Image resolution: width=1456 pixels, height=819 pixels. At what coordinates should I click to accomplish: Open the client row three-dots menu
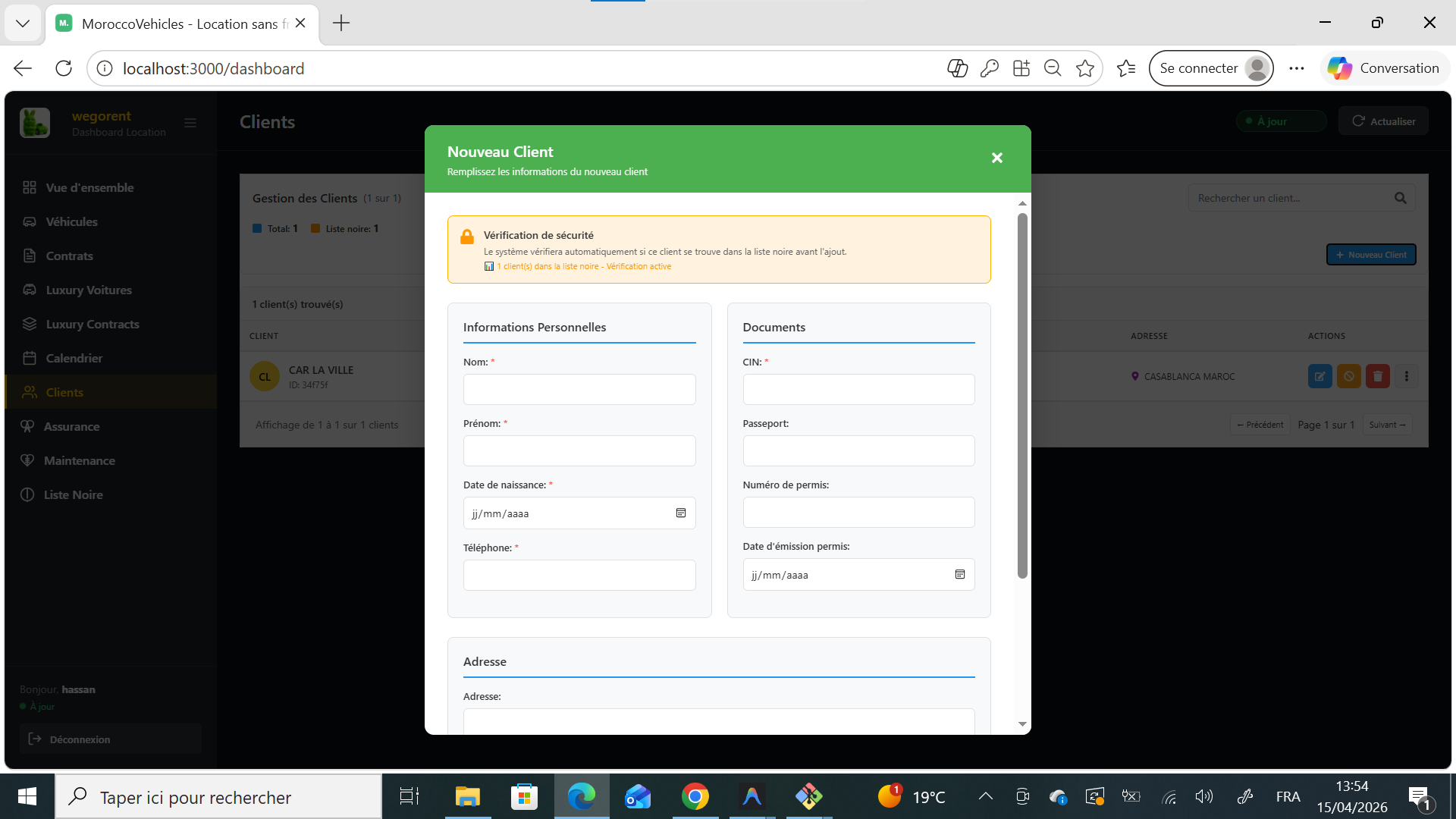click(1407, 376)
